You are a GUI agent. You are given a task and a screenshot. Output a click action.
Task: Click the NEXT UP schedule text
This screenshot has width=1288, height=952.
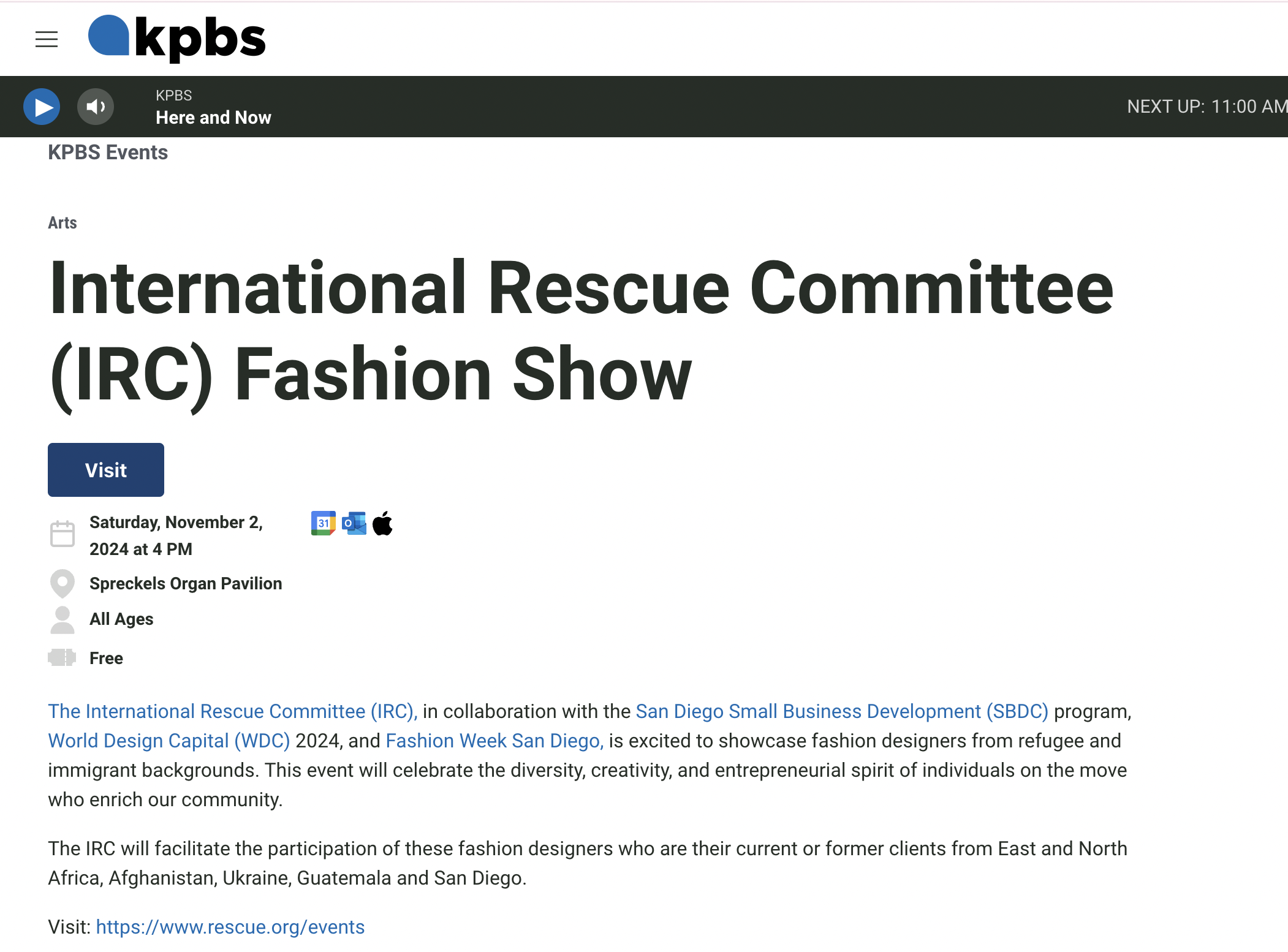coord(1206,107)
